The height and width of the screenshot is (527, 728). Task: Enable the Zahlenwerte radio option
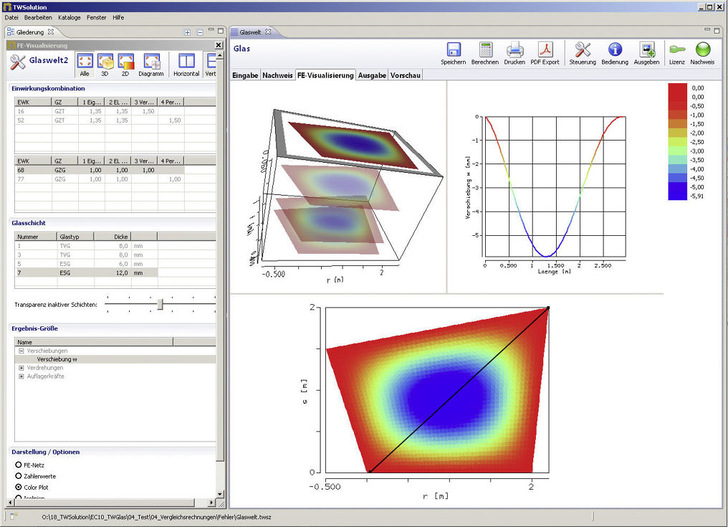pos(18,476)
